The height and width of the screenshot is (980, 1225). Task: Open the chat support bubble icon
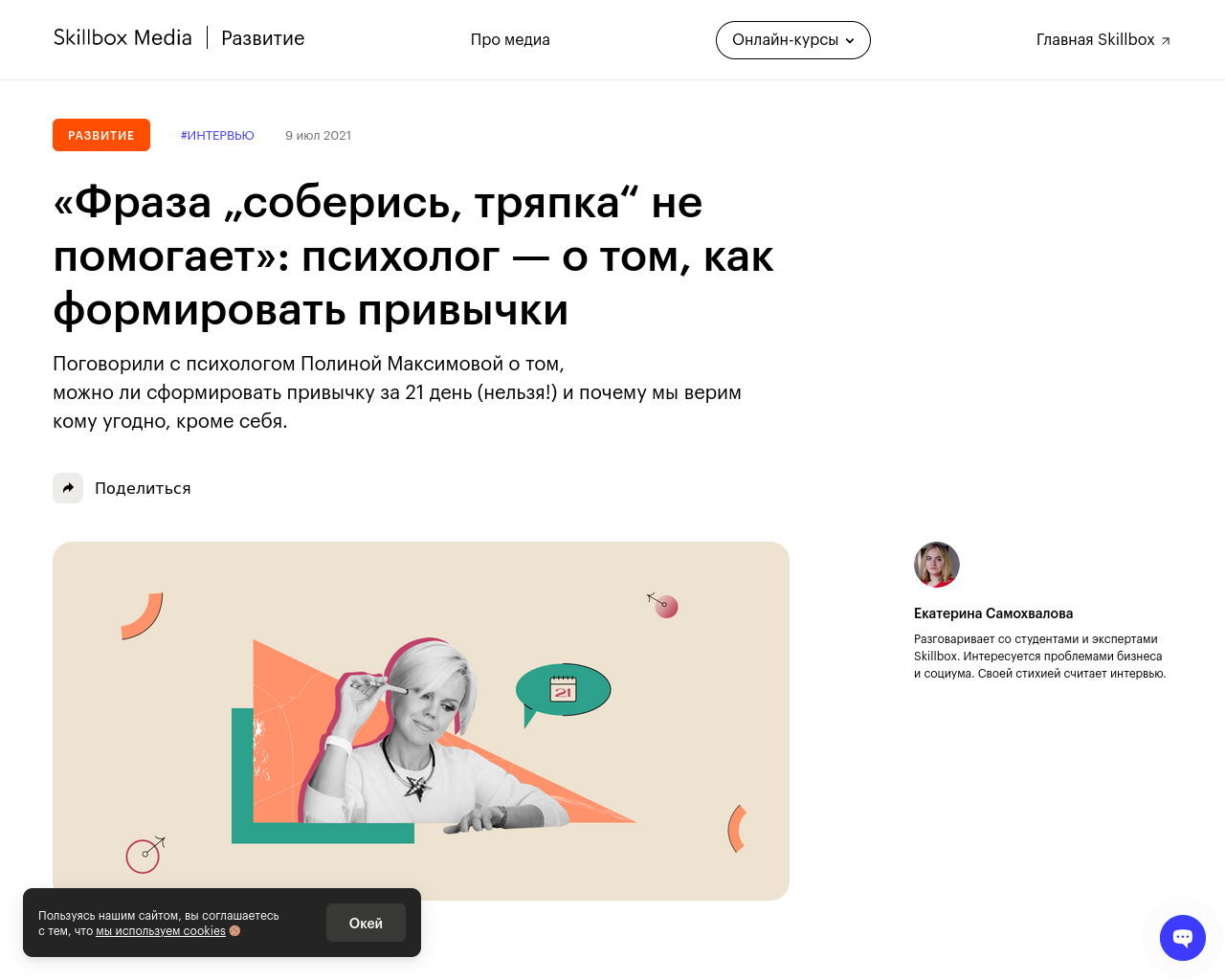coord(1183,938)
